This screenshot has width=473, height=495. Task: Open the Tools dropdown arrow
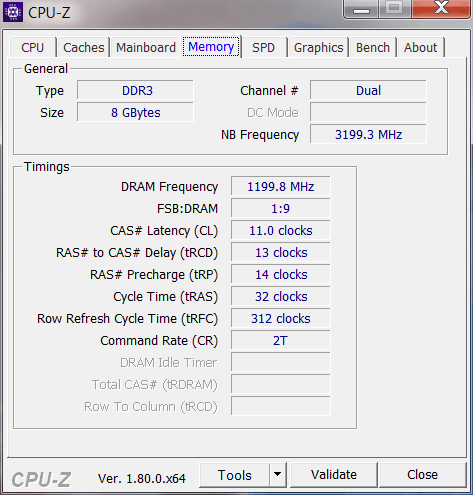(278, 474)
